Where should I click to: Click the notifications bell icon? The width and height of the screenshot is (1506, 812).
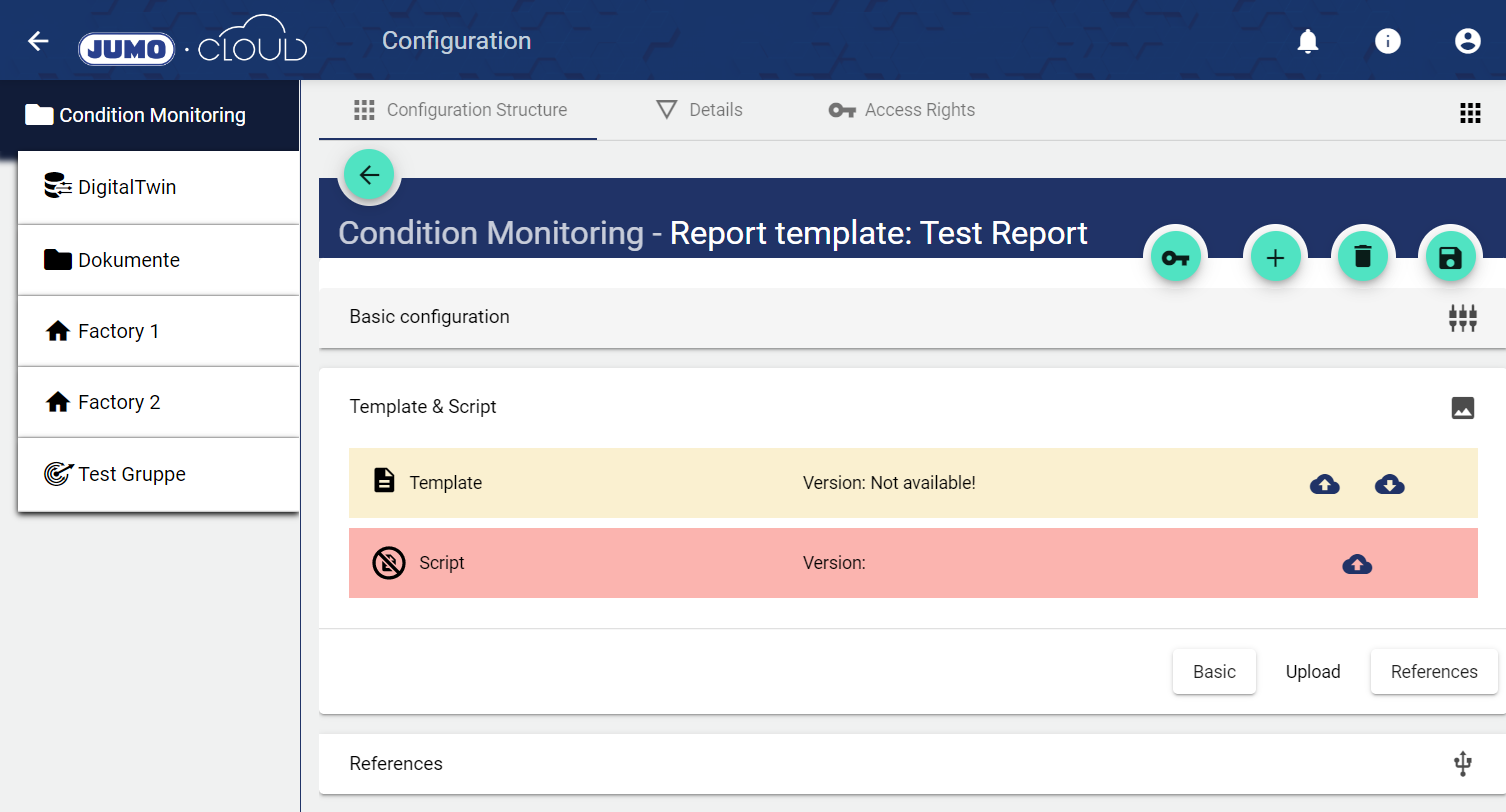[1307, 41]
